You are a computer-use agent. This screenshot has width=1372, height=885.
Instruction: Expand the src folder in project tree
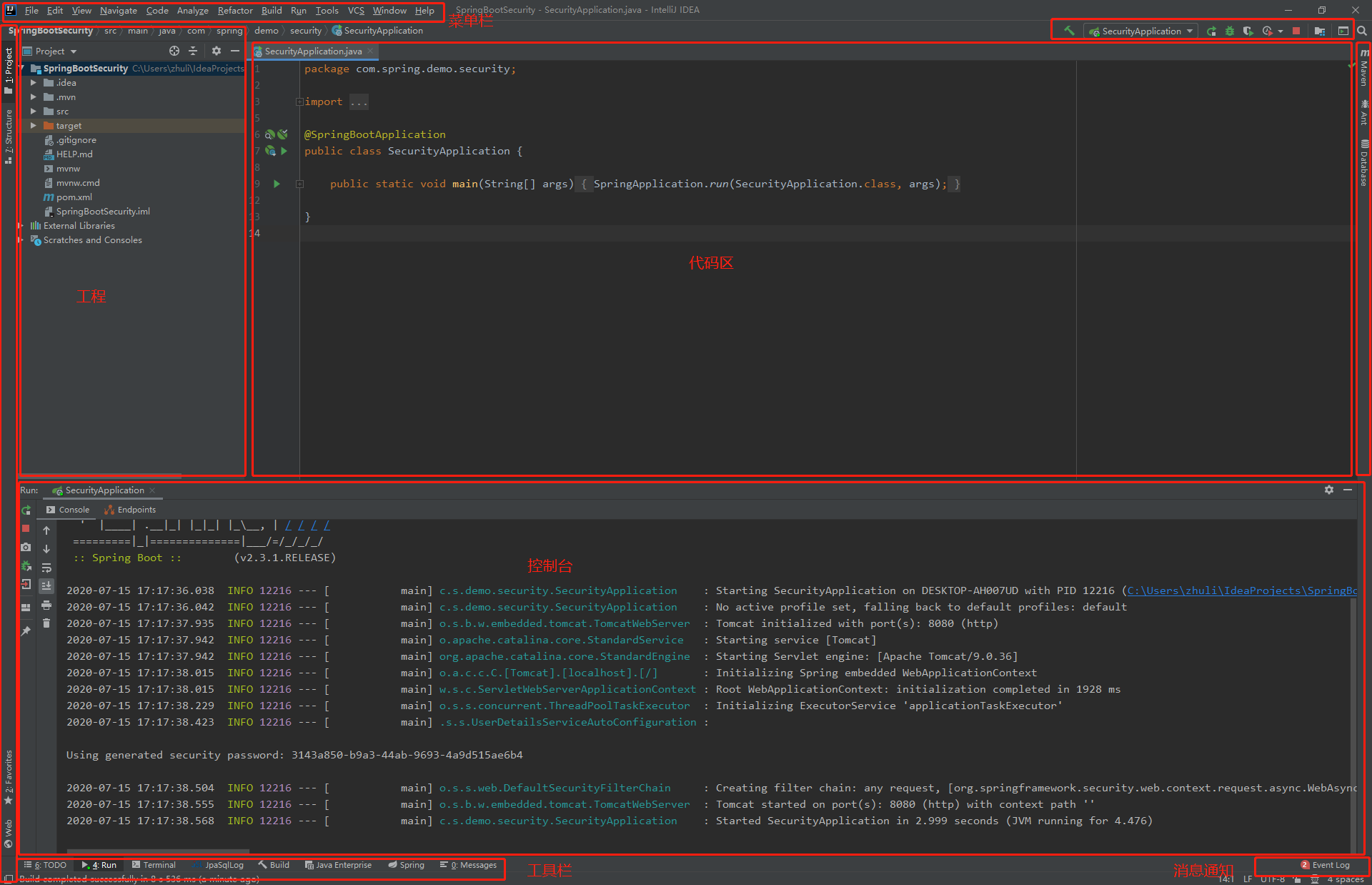[33, 112]
